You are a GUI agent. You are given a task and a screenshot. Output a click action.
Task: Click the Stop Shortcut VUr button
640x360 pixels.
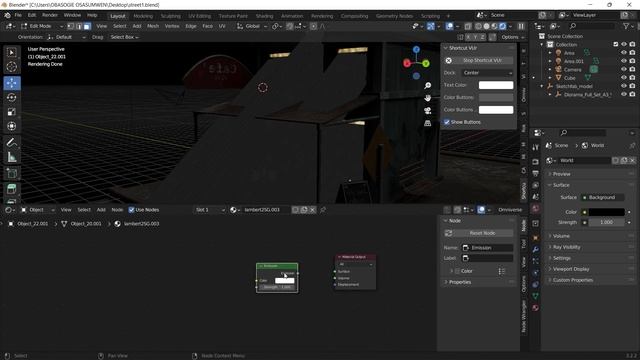click(478, 60)
